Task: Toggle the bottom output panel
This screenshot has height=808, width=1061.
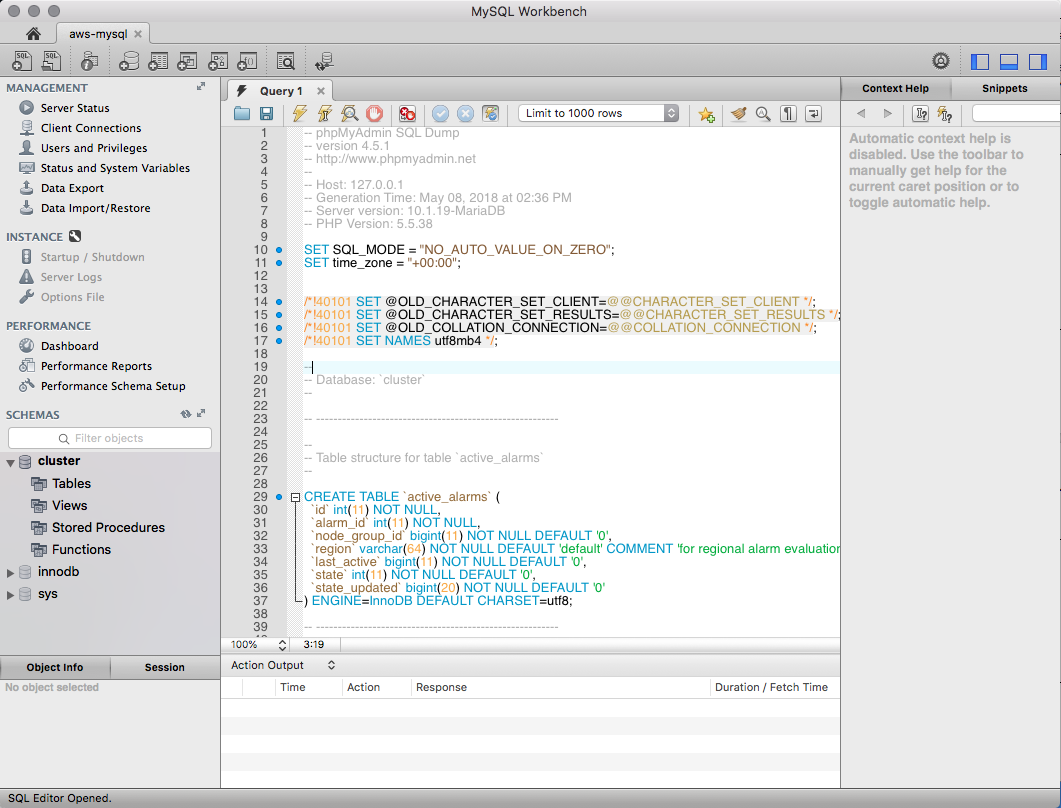Action: [x=1009, y=62]
